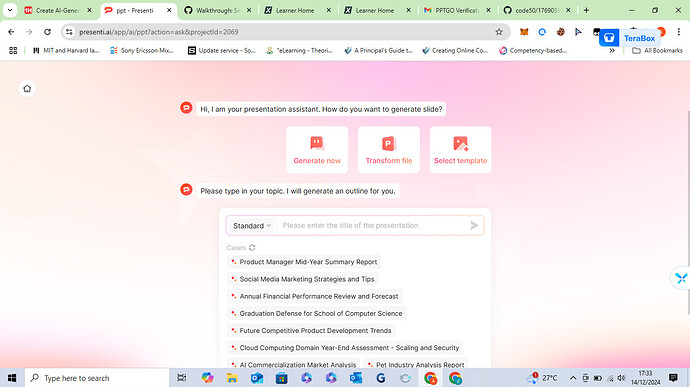
Task: Select Cloud Computing Domain Year-End Assessment case
Action: [345, 348]
